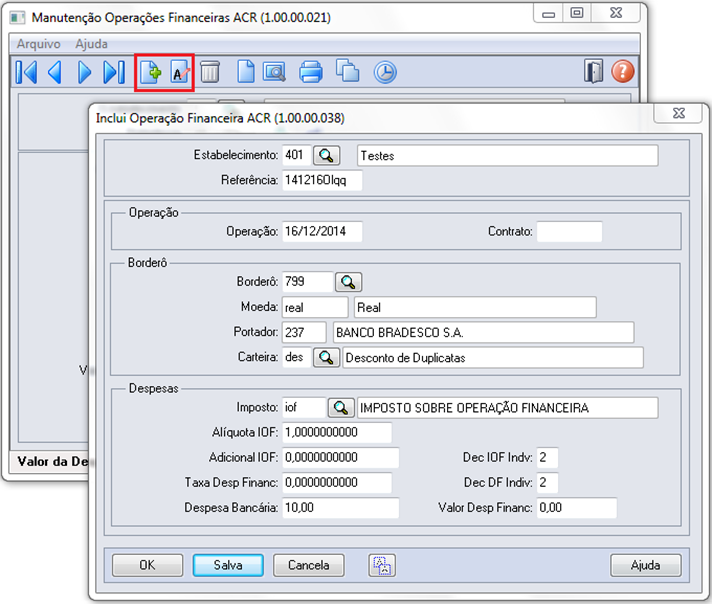Image resolution: width=712 pixels, height=604 pixels.
Task: Click the Testes description field
Action: [x=508, y=156]
